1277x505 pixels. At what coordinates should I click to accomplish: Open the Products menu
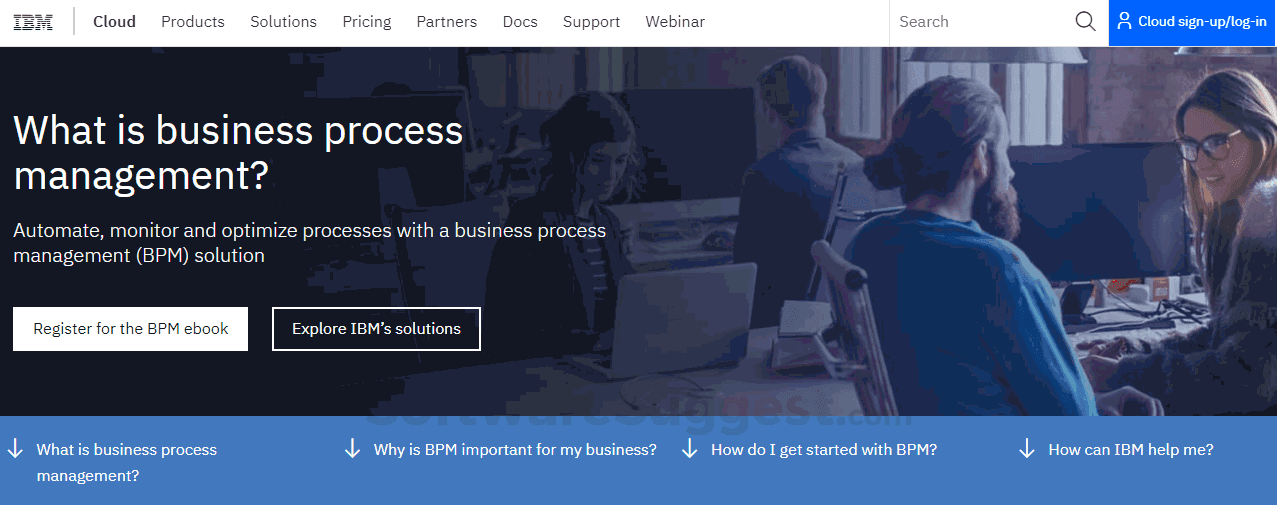(193, 22)
